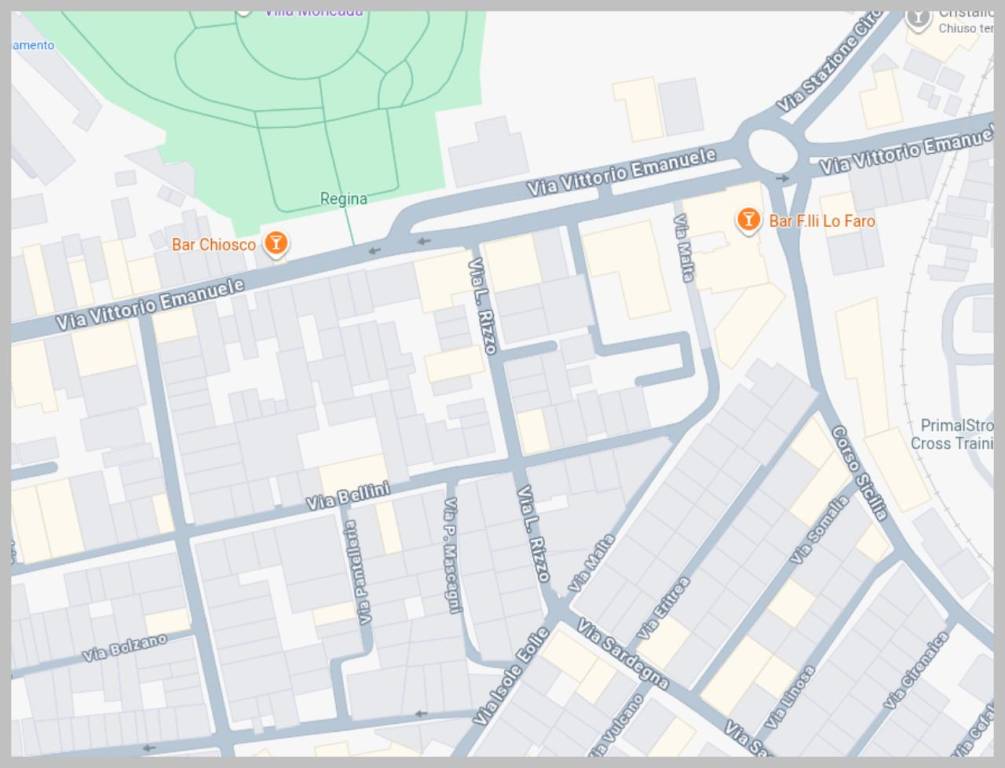The height and width of the screenshot is (768, 1005).
Task: Click the Bar Chiosco orange cocktail marker
Action: [x=276, y=244]
